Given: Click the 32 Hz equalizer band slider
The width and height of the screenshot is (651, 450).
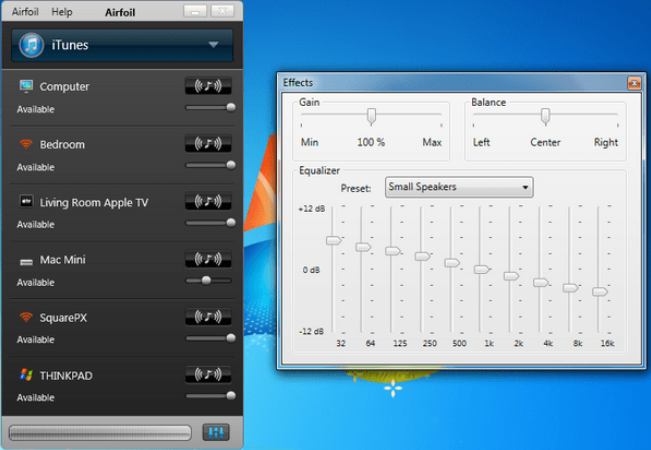Looking at the screenshot, I should click(333, 240).
